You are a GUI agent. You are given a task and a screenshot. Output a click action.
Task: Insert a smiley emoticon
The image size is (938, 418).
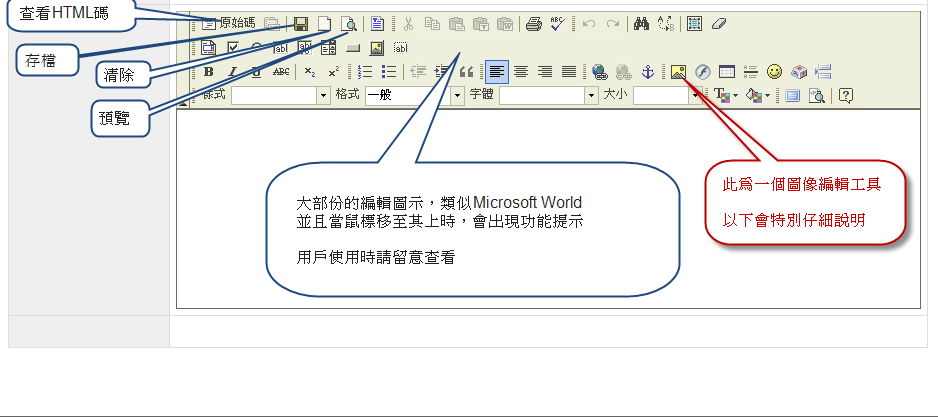774,71
